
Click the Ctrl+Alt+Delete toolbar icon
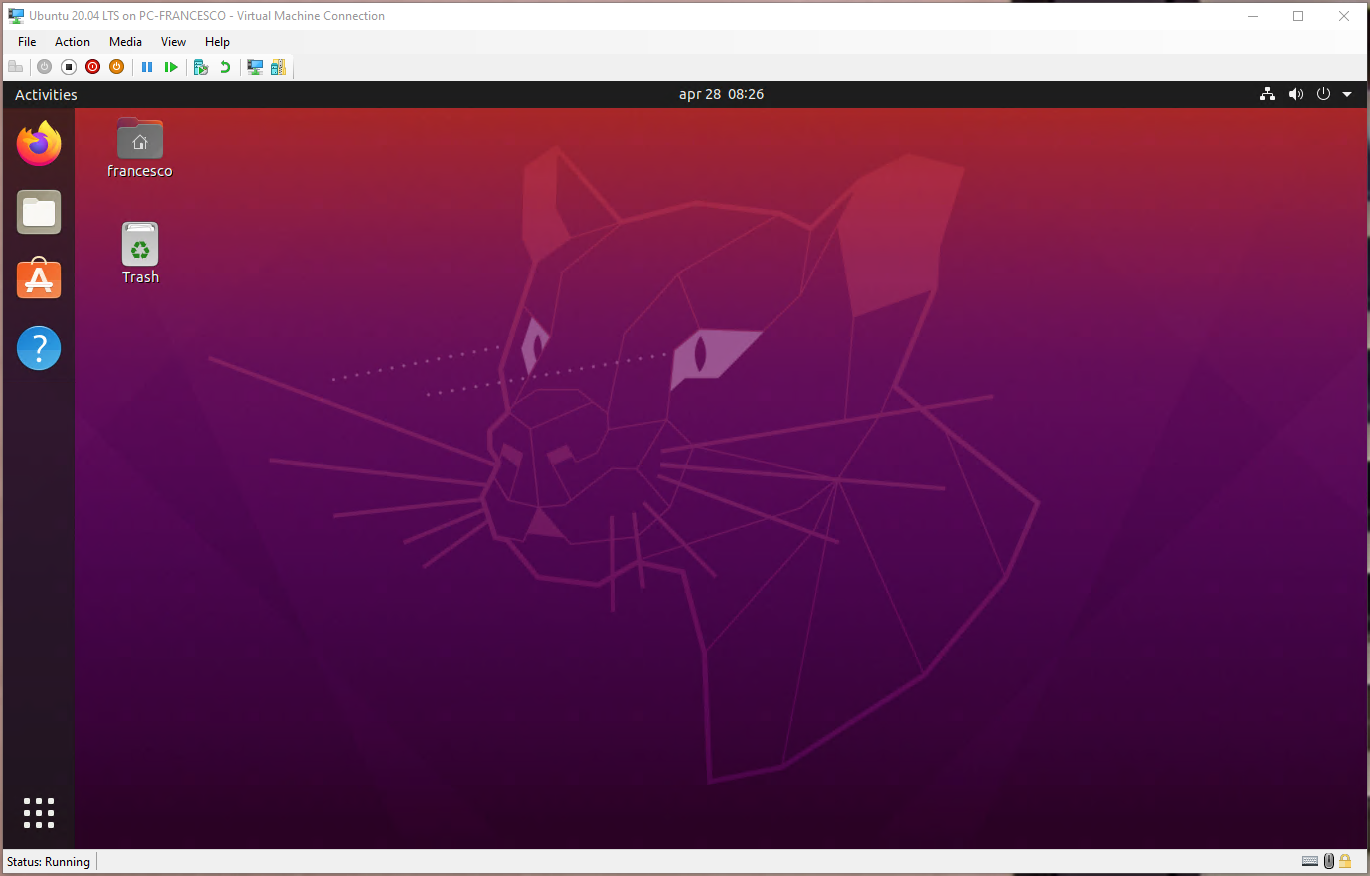pos(16,66)
